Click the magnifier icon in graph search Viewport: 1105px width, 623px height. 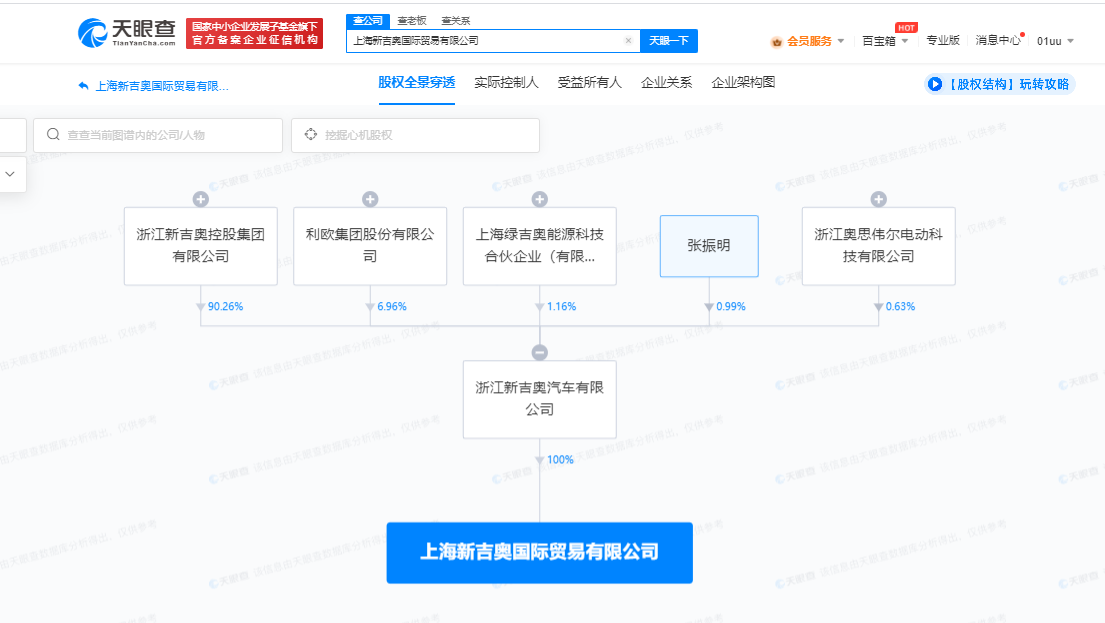click(x=53, y=135)
